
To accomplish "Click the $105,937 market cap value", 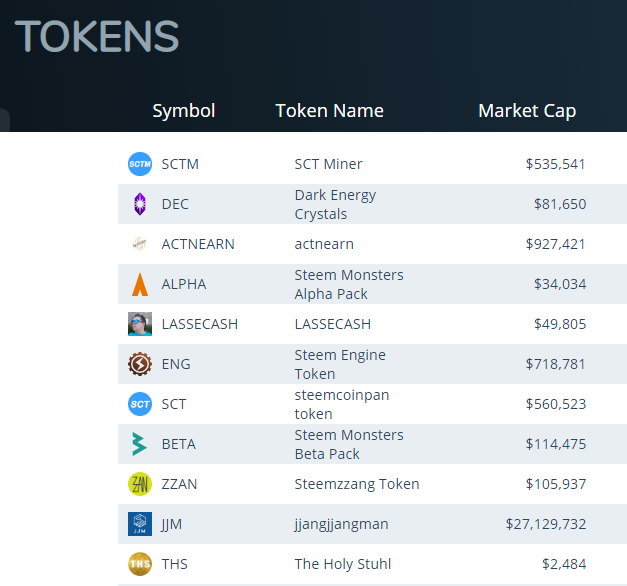I will [556, 484].
